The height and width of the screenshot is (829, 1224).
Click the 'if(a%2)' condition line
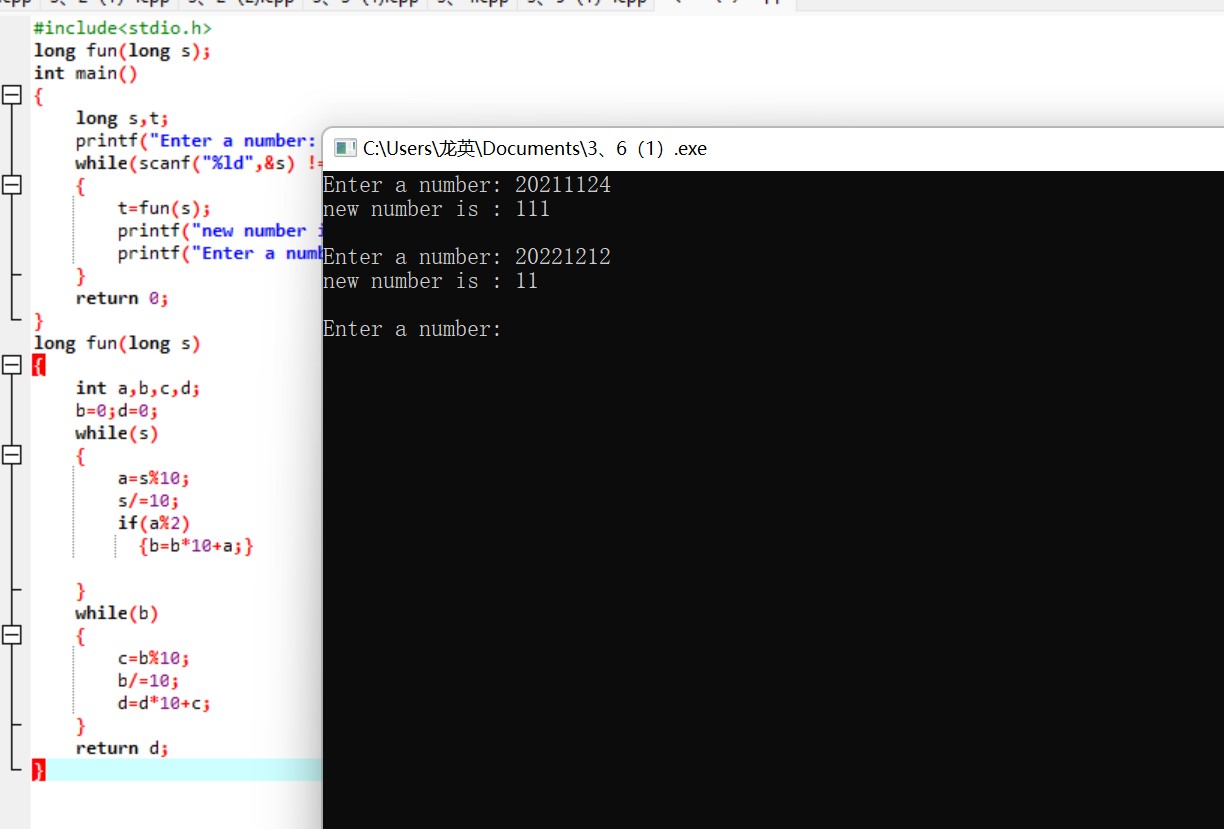pyautogui.click(x=154, y=523)
